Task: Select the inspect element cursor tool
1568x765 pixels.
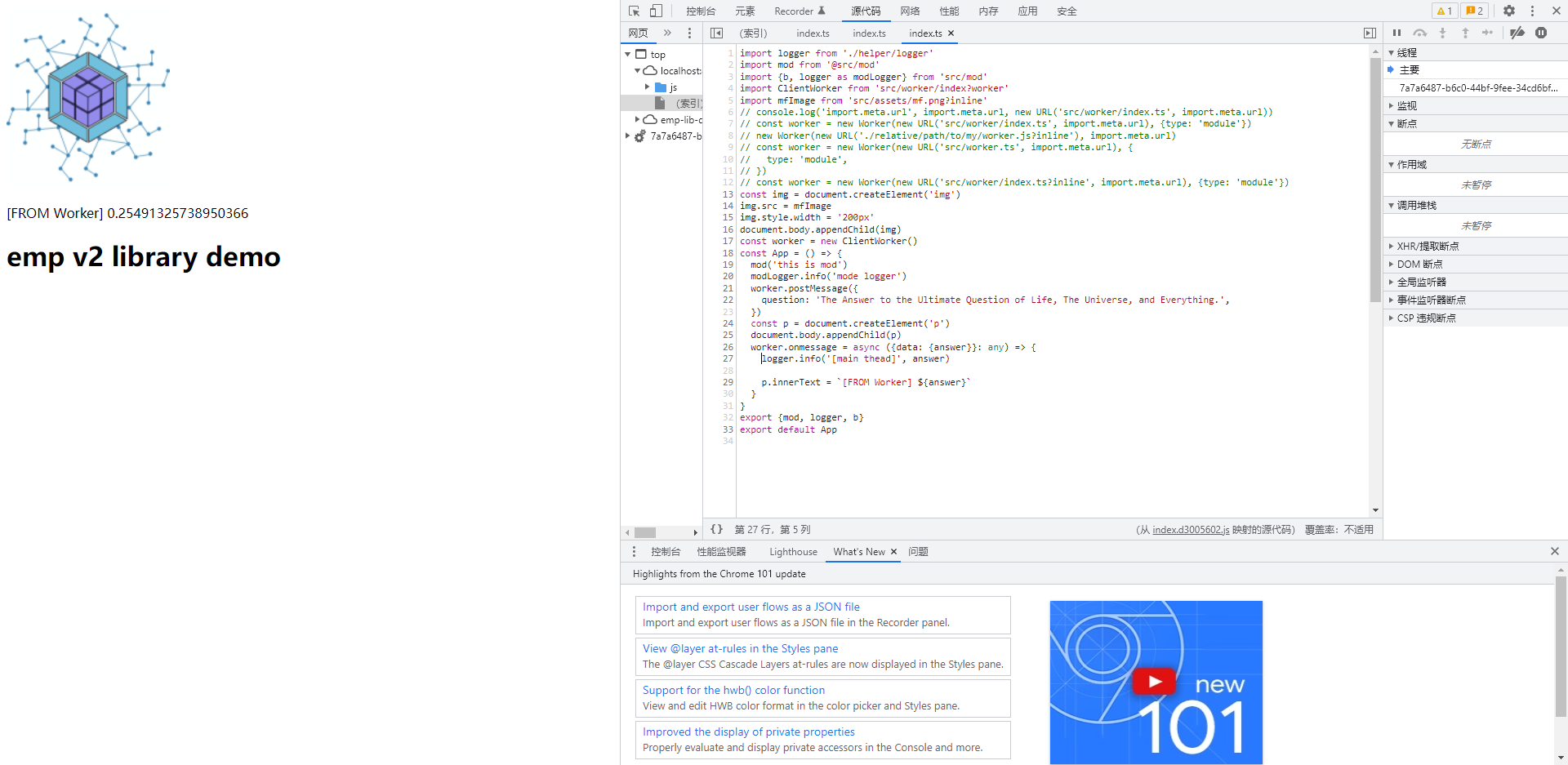Action: pos(633,11)
